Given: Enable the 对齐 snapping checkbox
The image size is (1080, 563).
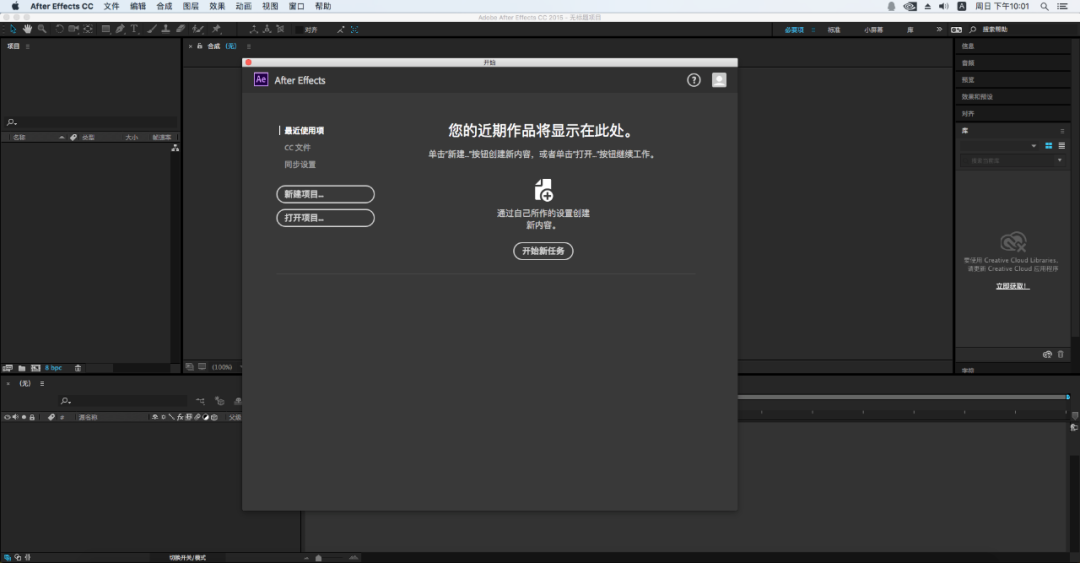Looking at the screenshot, I should [299, 30].
